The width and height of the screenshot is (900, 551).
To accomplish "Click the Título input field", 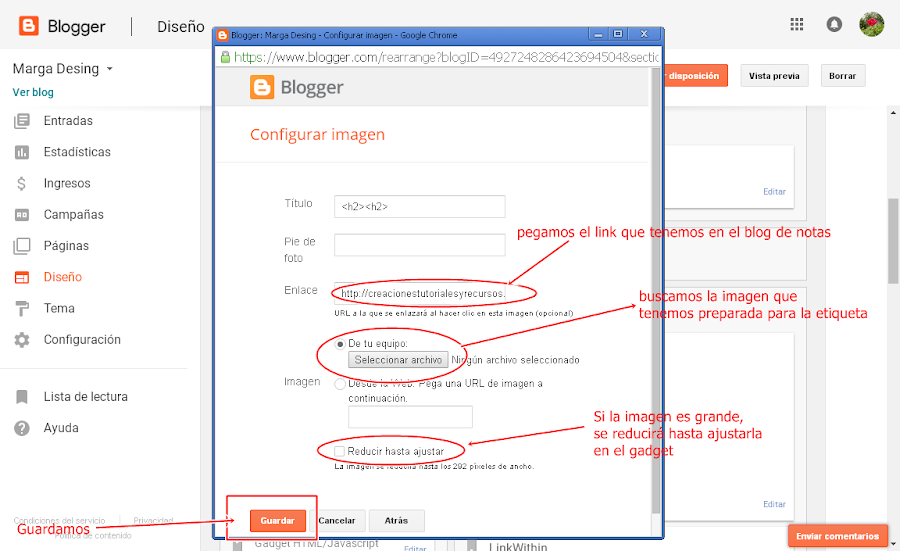I will click(x=420, y=207).
